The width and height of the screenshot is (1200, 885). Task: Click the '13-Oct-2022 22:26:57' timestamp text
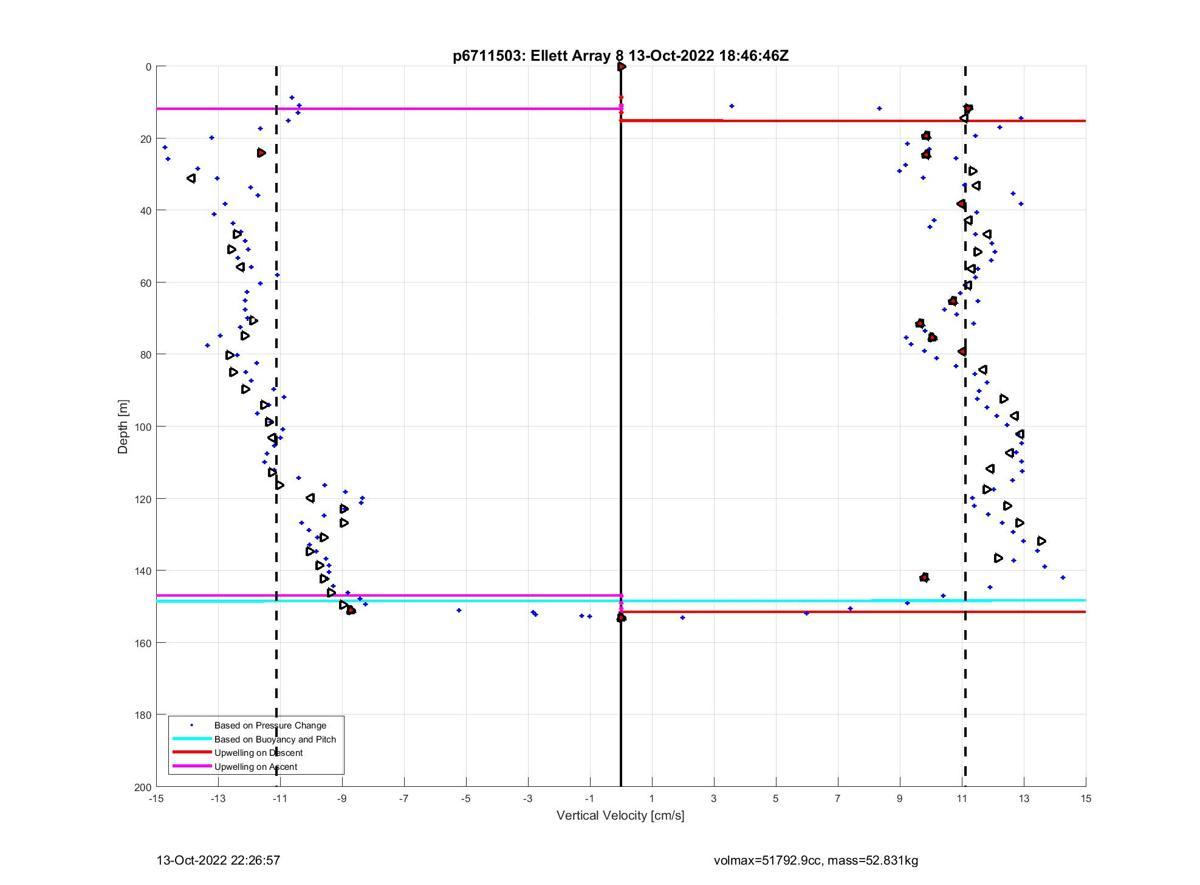[218, 861]
